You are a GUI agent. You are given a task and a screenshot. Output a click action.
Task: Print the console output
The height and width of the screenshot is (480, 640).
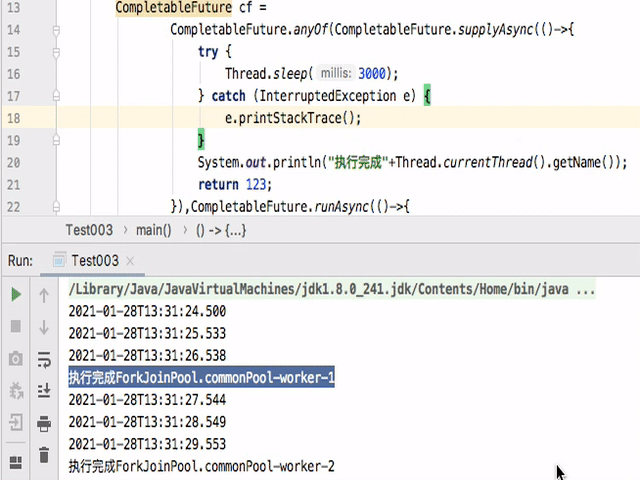coord(44,423)
